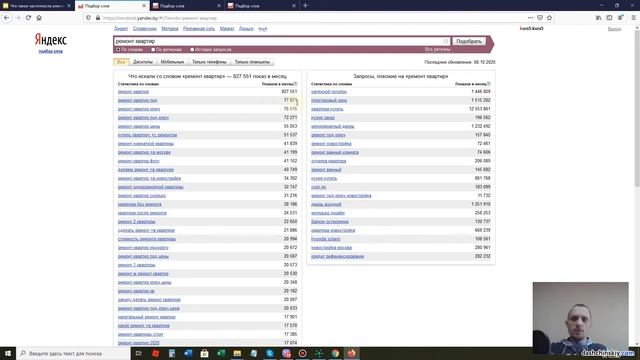Open similar query 'балкон остекление'
Screen dimensions: 640x360
(330, 222)
